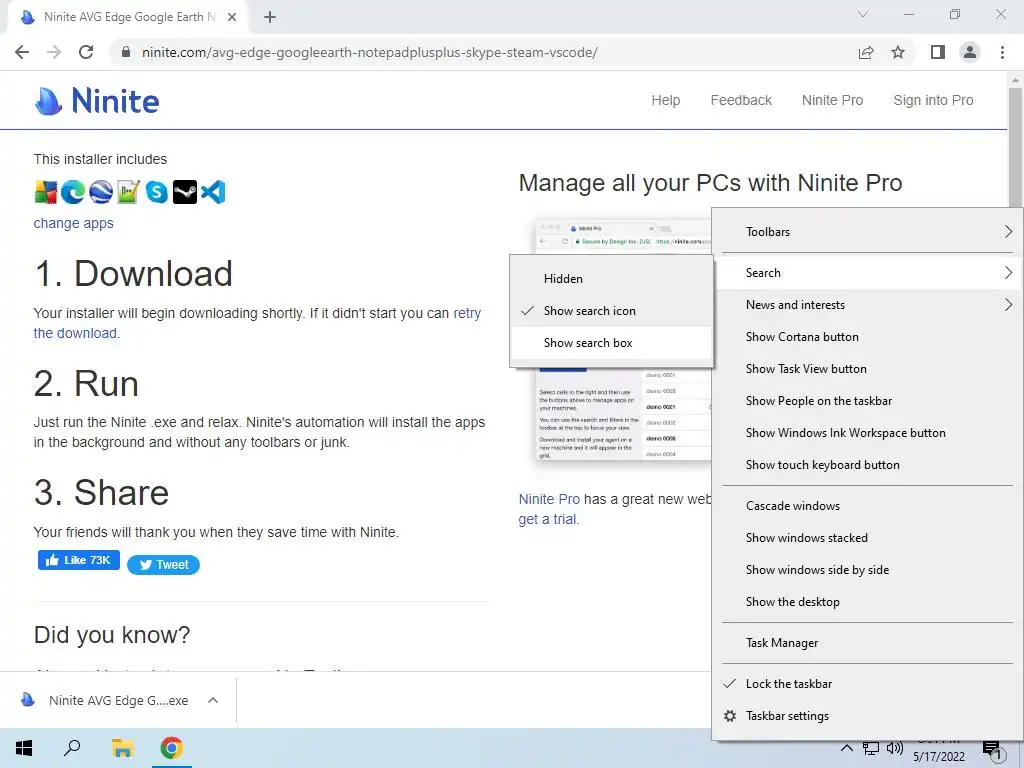This screenshot has height=768, width=1024.
Task: Close the Ninite browser tab
Action: coord(232,17)
